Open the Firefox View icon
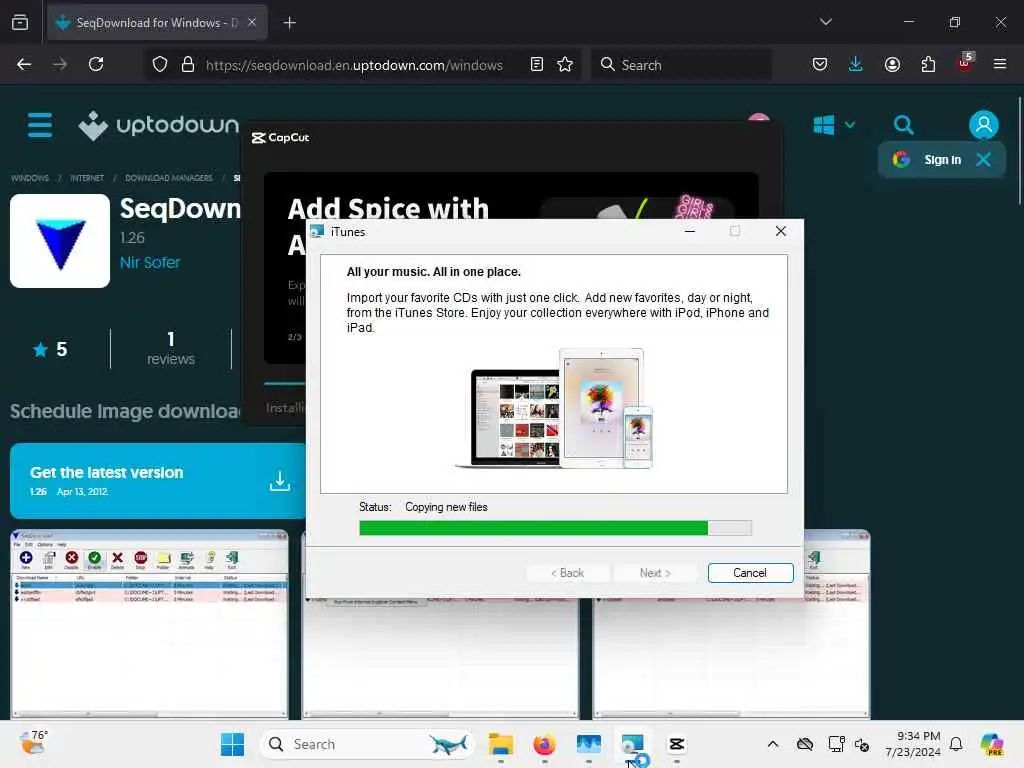 20,22
